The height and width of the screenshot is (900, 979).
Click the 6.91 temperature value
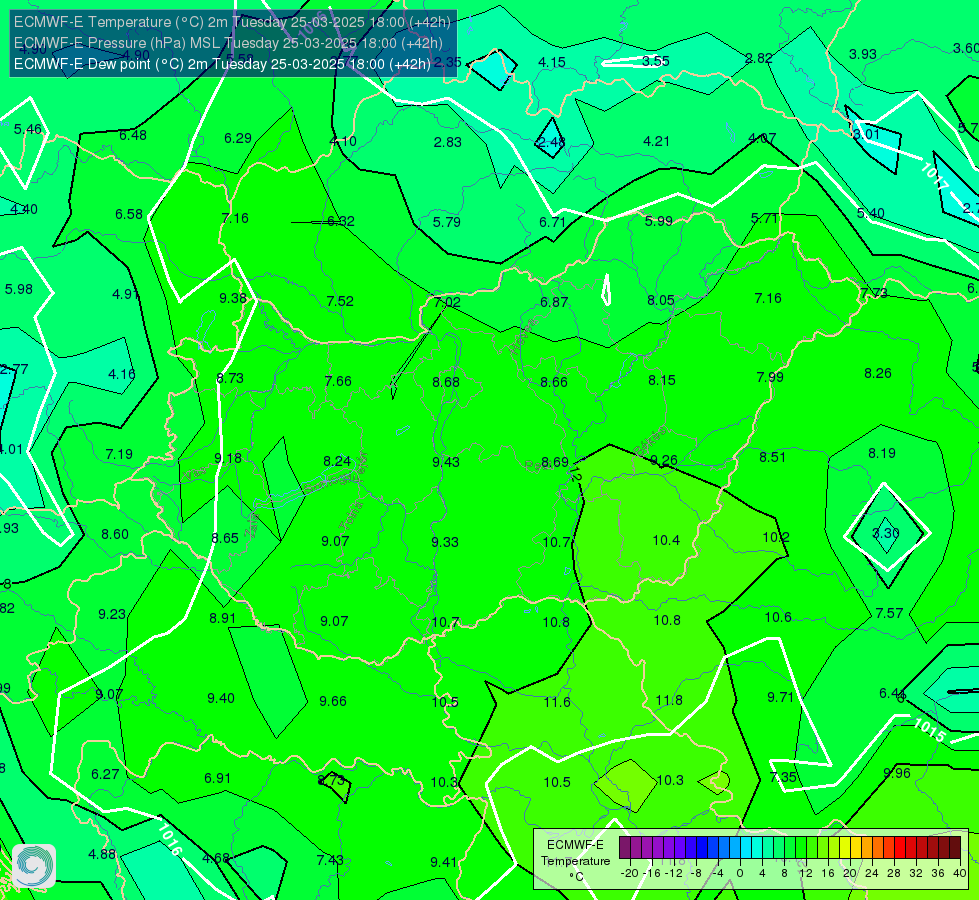point(217,778)
